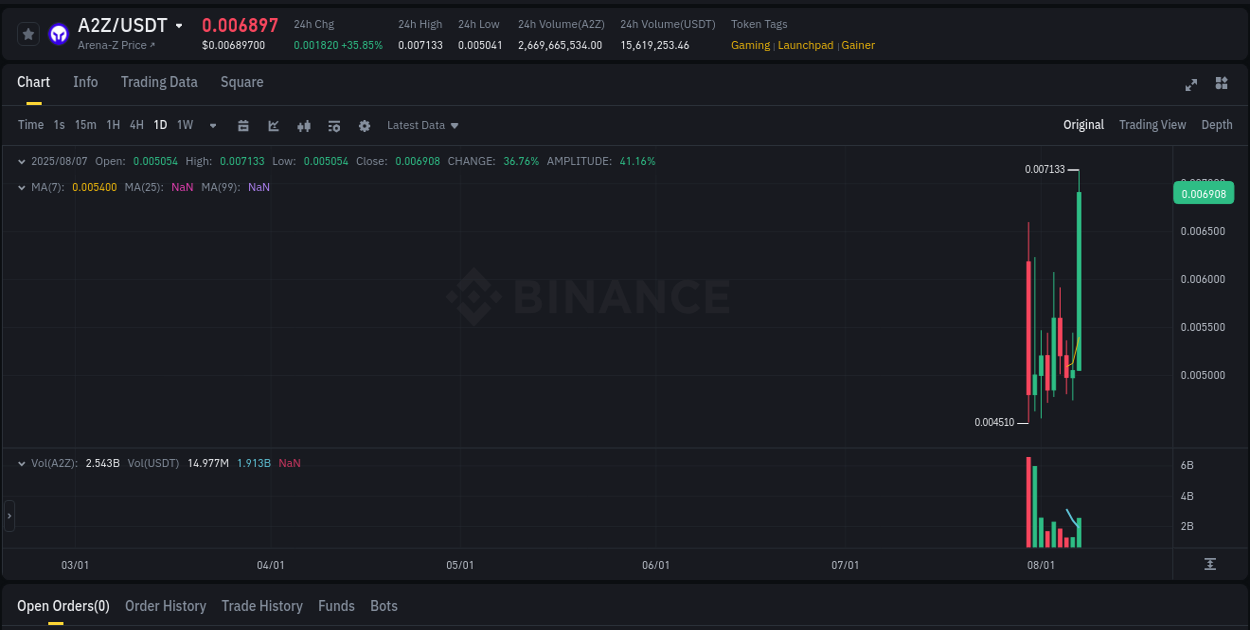The height and width of the screenshot is (630, 1250).
Task: Select the candlestick chart style icon
Action: coord(303,125)
